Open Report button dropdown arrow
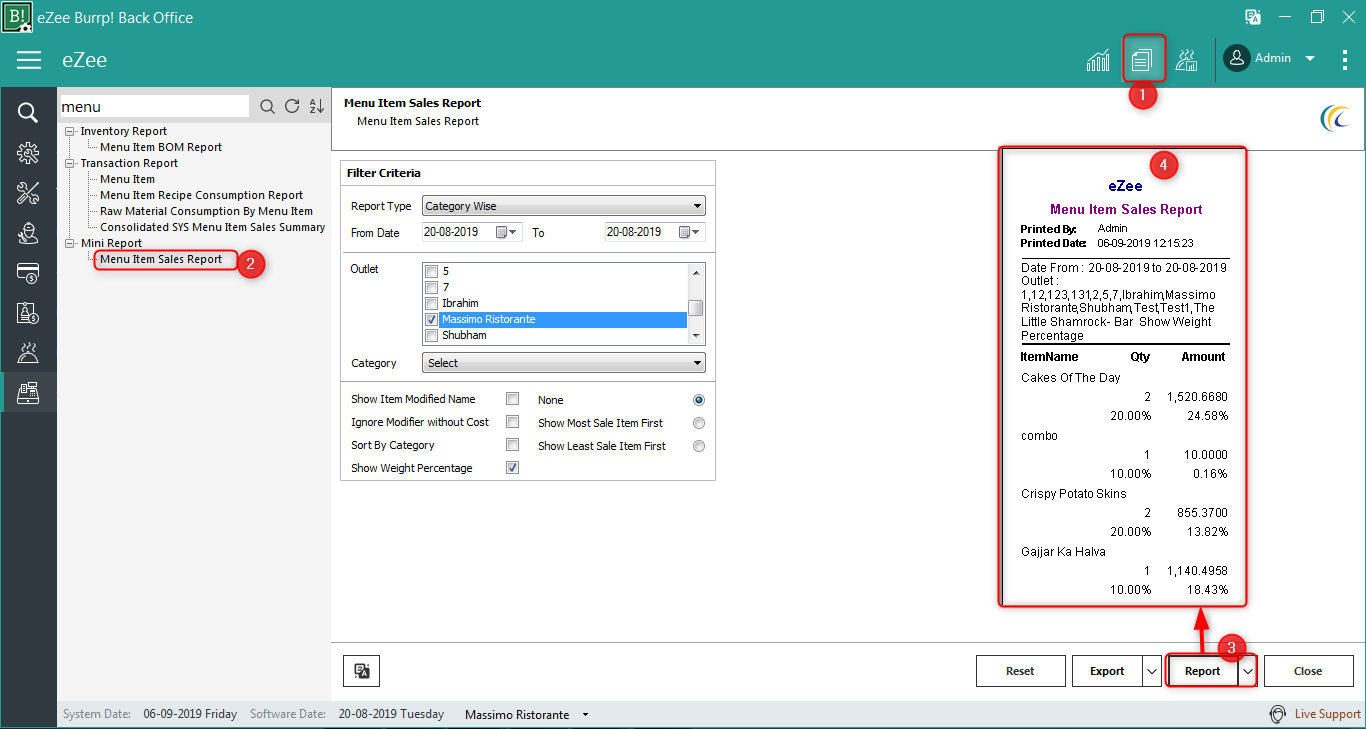This screenshot has height=729, width=1366. (1247, 671)
